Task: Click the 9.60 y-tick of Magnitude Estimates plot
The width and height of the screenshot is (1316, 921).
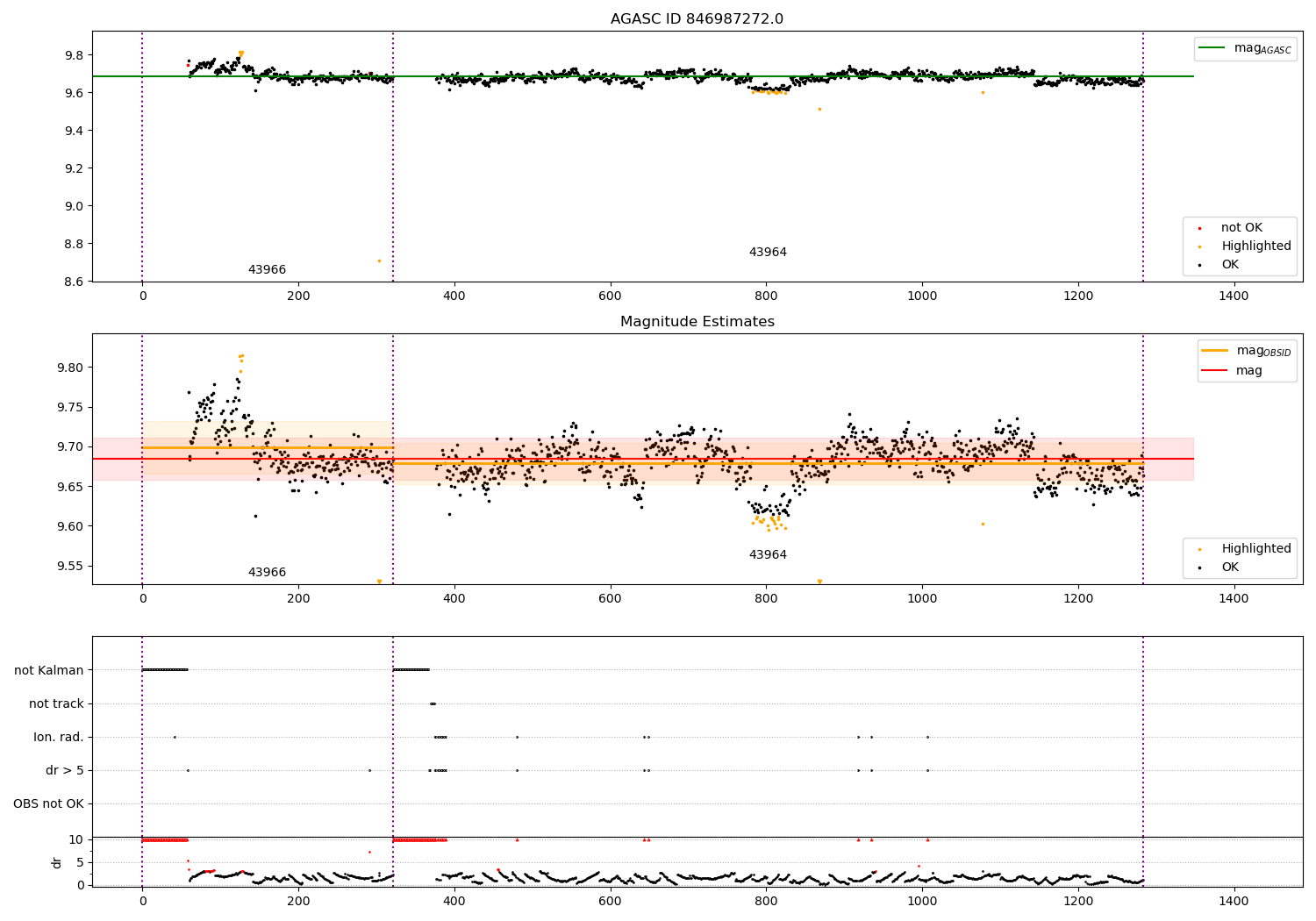Action: pyautogui.click(x=70, y=526)
